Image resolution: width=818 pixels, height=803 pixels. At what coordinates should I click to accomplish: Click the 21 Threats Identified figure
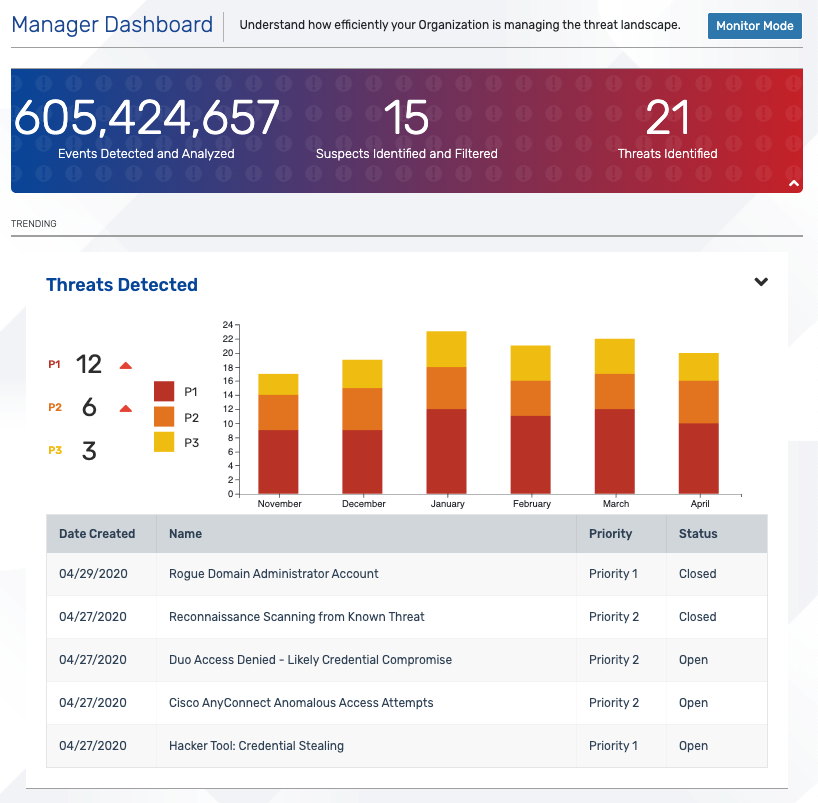[667, 118]
